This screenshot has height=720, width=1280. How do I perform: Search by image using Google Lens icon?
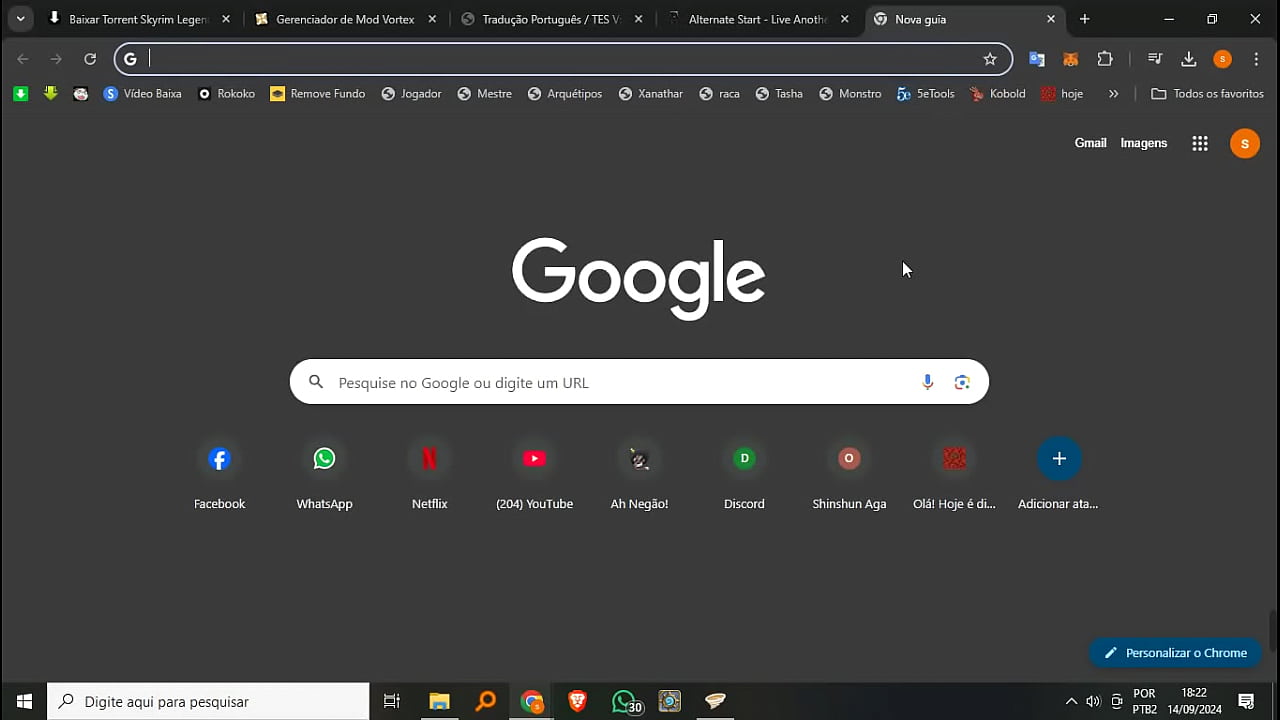[x=962, y=382]
